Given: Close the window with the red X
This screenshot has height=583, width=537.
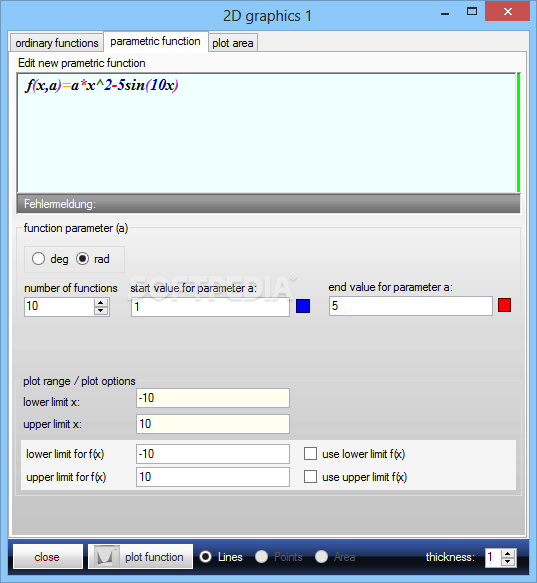Looking at the screenshot, I should coord(508,12).
